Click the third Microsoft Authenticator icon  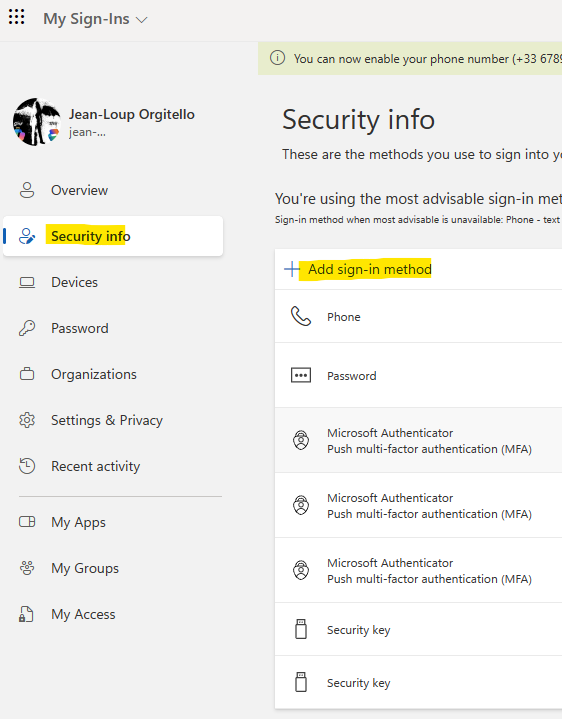pos(301,570)
